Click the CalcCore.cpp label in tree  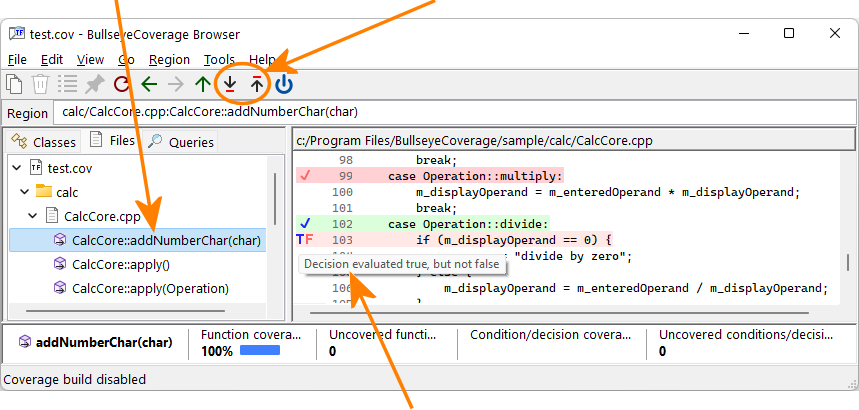coord(102,216)
